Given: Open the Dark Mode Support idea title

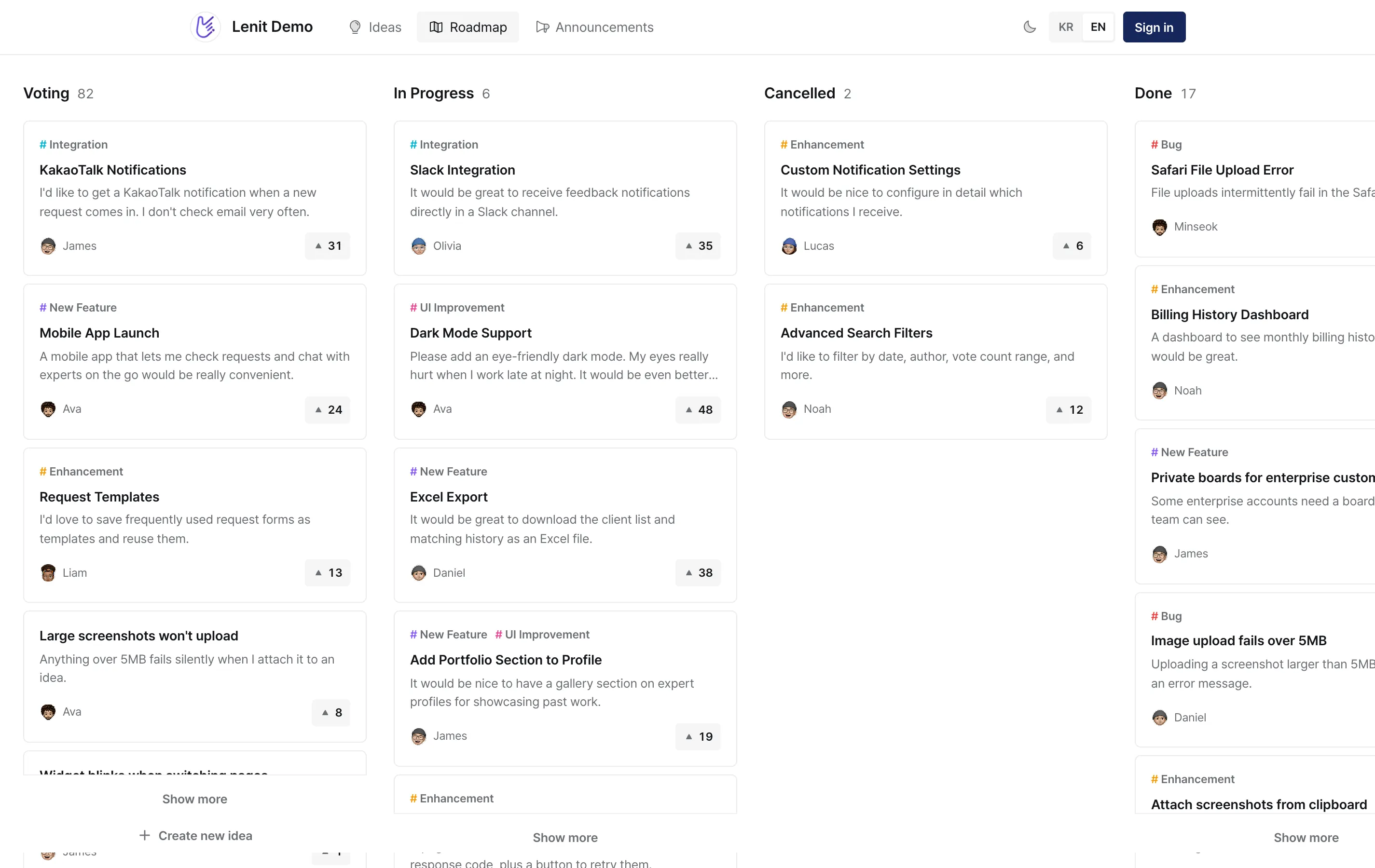Looking at the screenshot, I should click(x=470, y=333).
